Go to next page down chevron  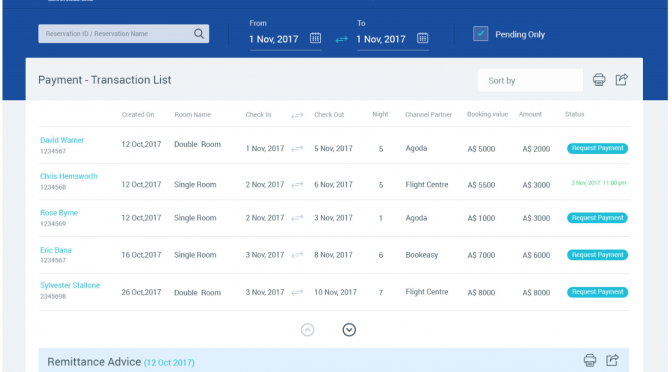pyautogui.click(x=349, y=330)
